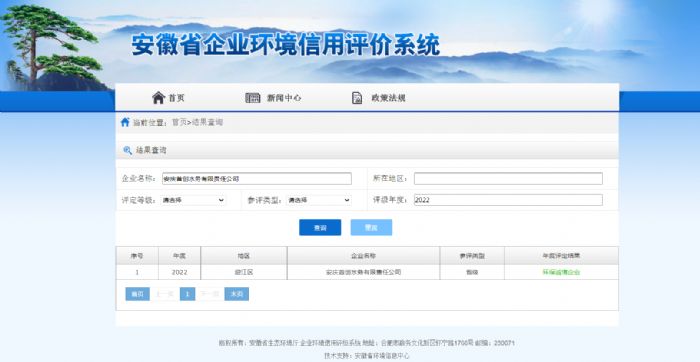This screenshot has width=700, height=362.
Task: Expand the 评定等级 dropdown
Action: pyautogui.click(x=193, y=200)
